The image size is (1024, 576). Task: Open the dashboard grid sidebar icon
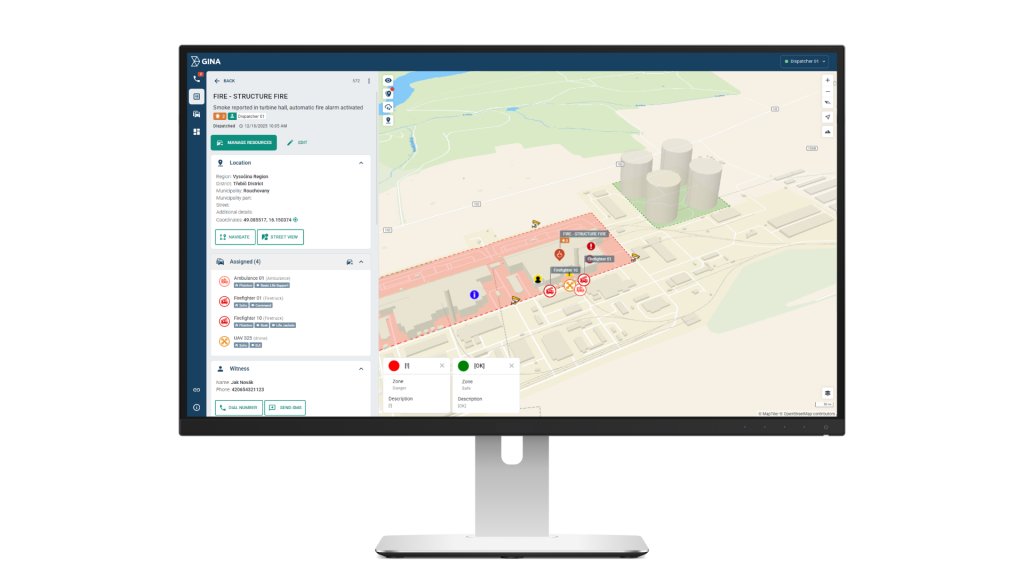tap(196, 131)
